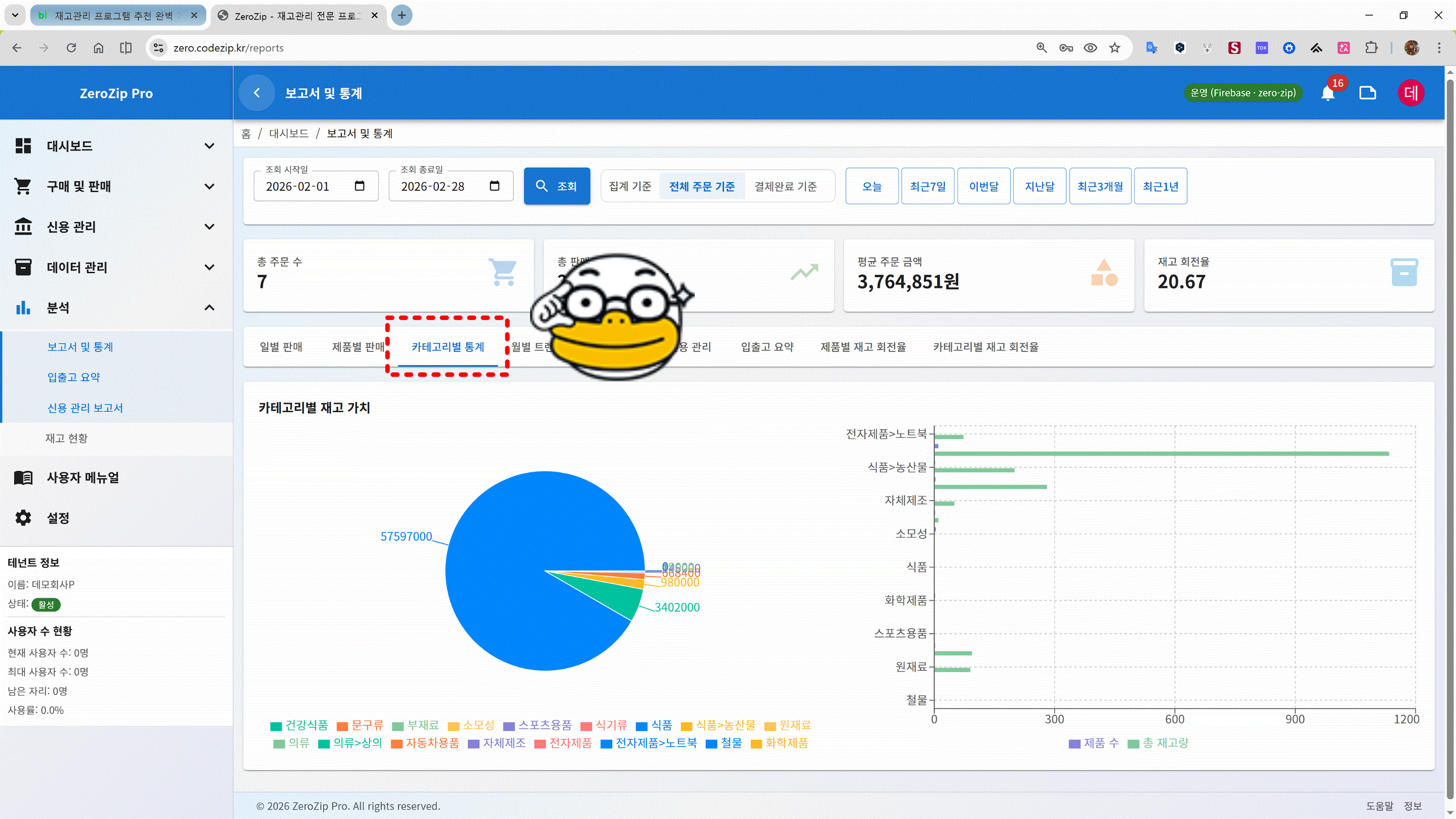Screen dimensions: 1456x819
Task: Open the 일별 판매 tab
Action: (281, 347)
